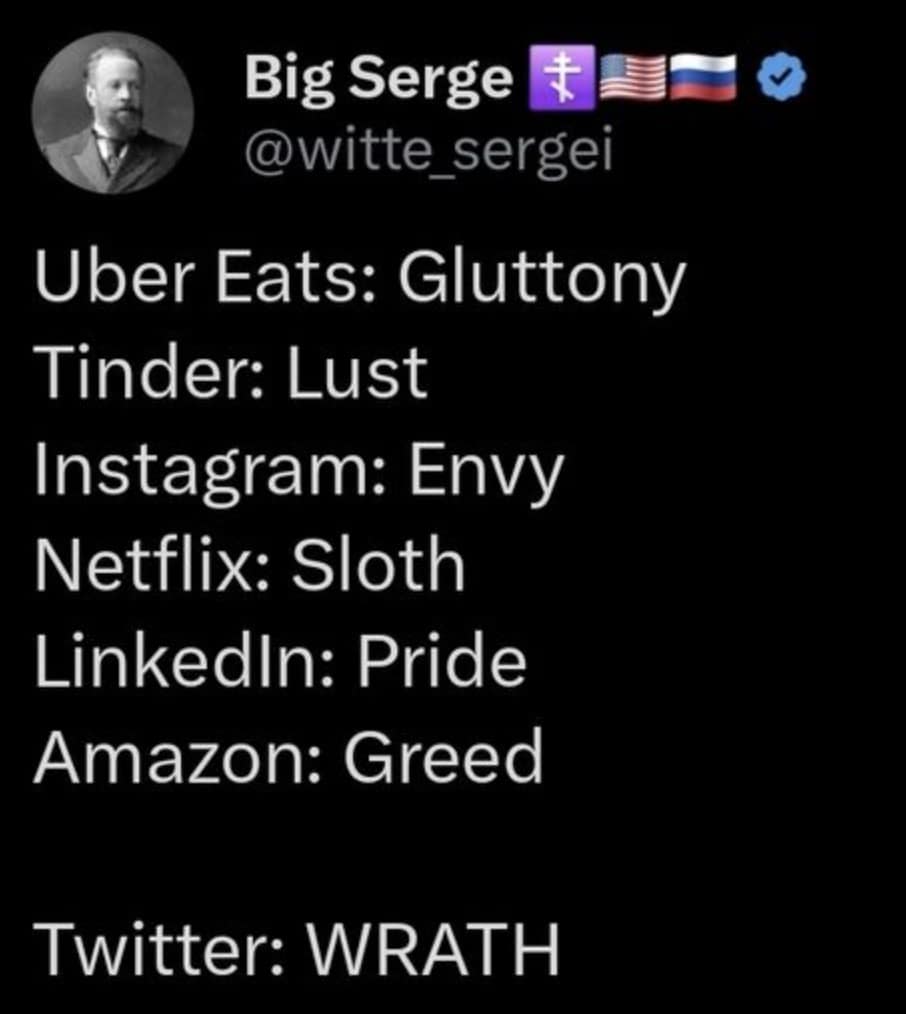This screenshot has height=1014, width=906.
Task: Click the display name "Big Serge"
Action: point(379,80)
